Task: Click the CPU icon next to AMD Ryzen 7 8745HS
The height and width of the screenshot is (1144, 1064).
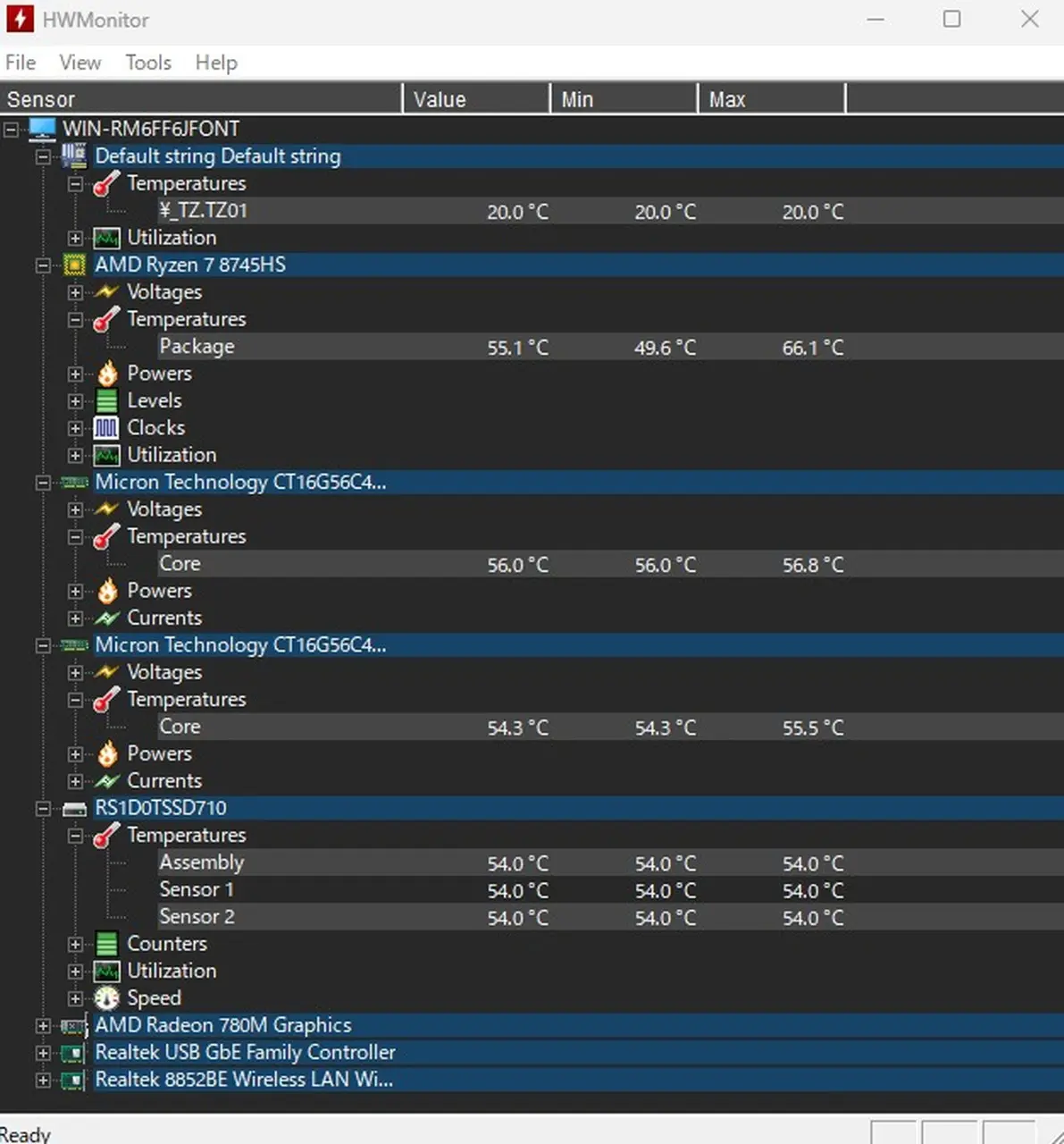Action: pyautogui.click(x=75, y=265)
